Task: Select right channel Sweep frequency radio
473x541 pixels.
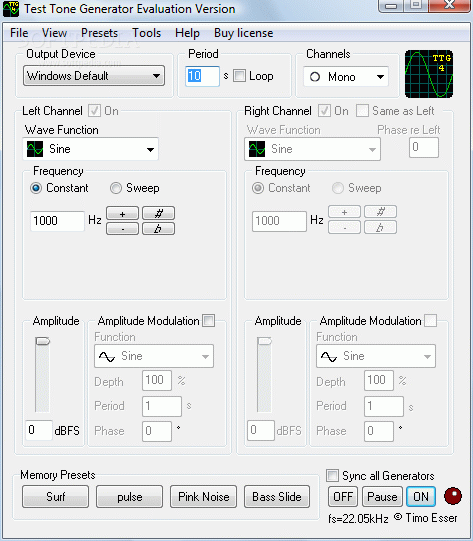Action: tap(338, 188)
